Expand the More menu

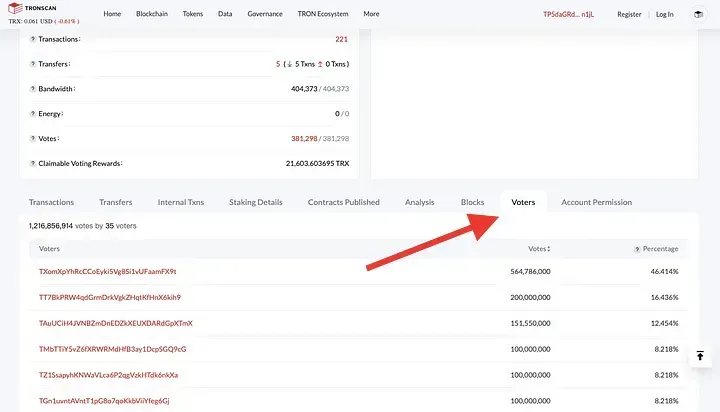coord(371,14)
